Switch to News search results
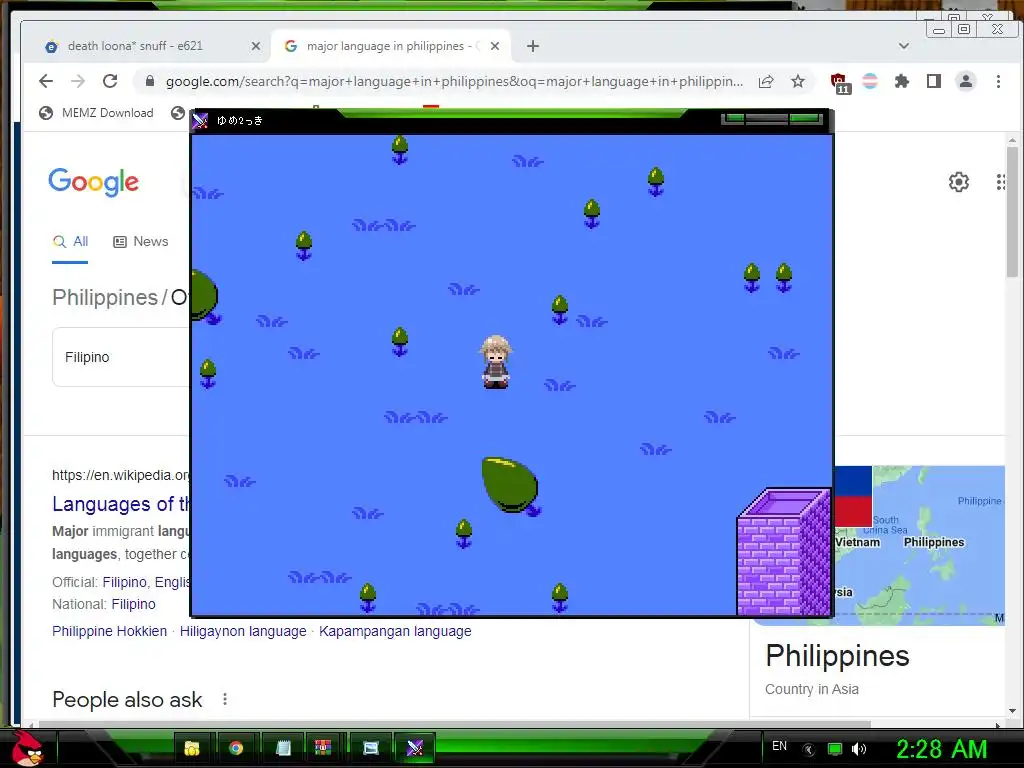The image size is (1024, 768). point(140,242)
